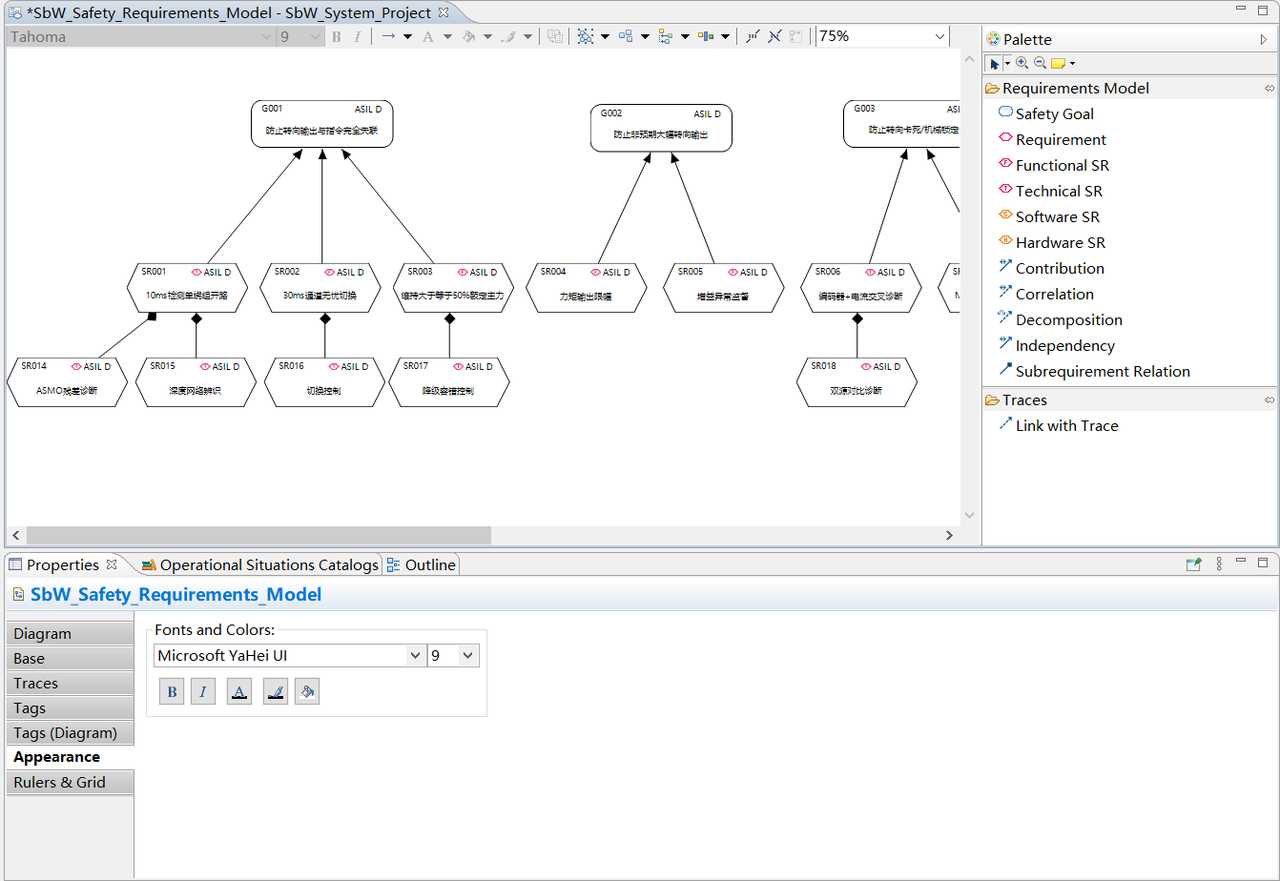Select the SR018 requirement node

click(x=857, y=382)
